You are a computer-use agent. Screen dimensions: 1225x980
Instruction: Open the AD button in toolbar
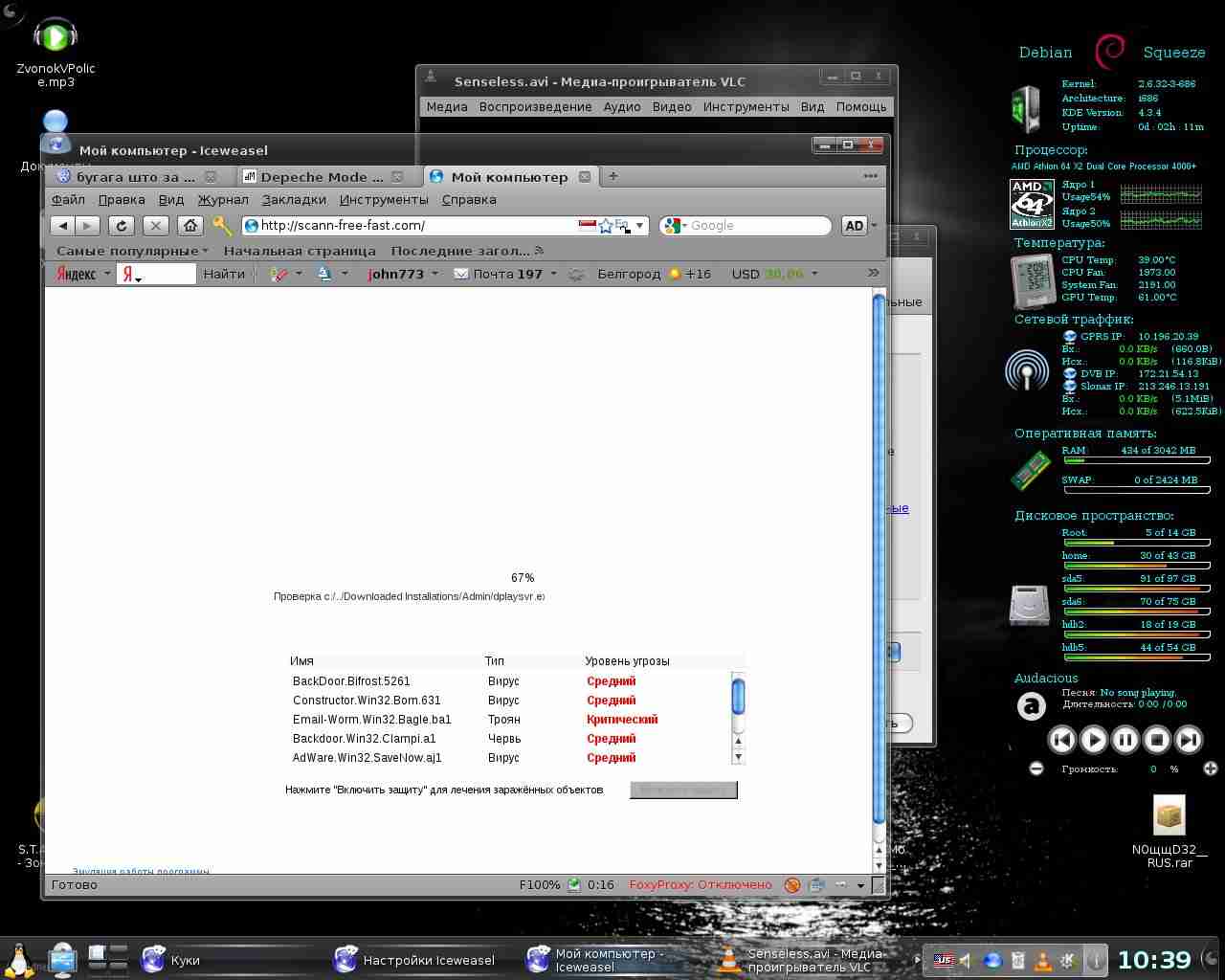point(854,226)
